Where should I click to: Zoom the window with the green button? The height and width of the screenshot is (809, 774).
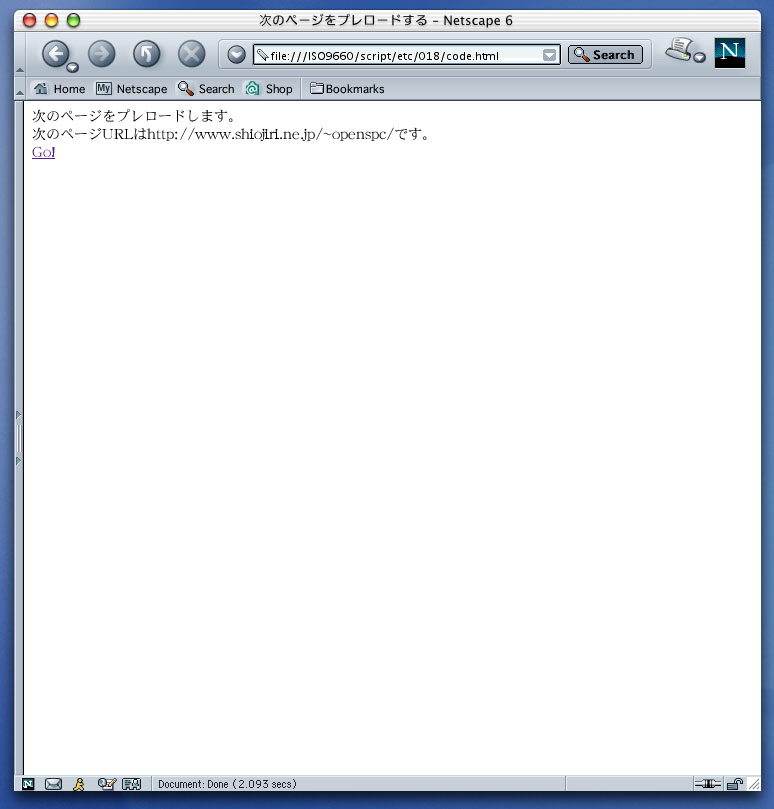[74, 20]
